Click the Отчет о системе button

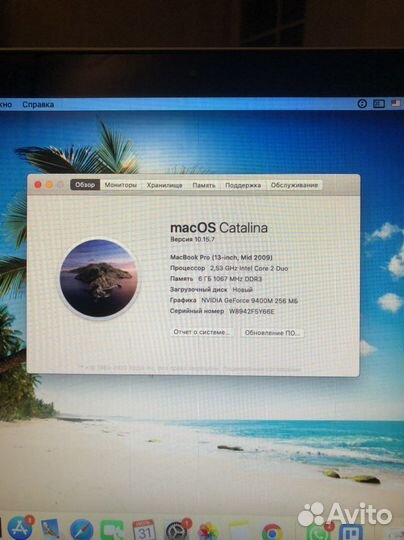pos(201,332)
